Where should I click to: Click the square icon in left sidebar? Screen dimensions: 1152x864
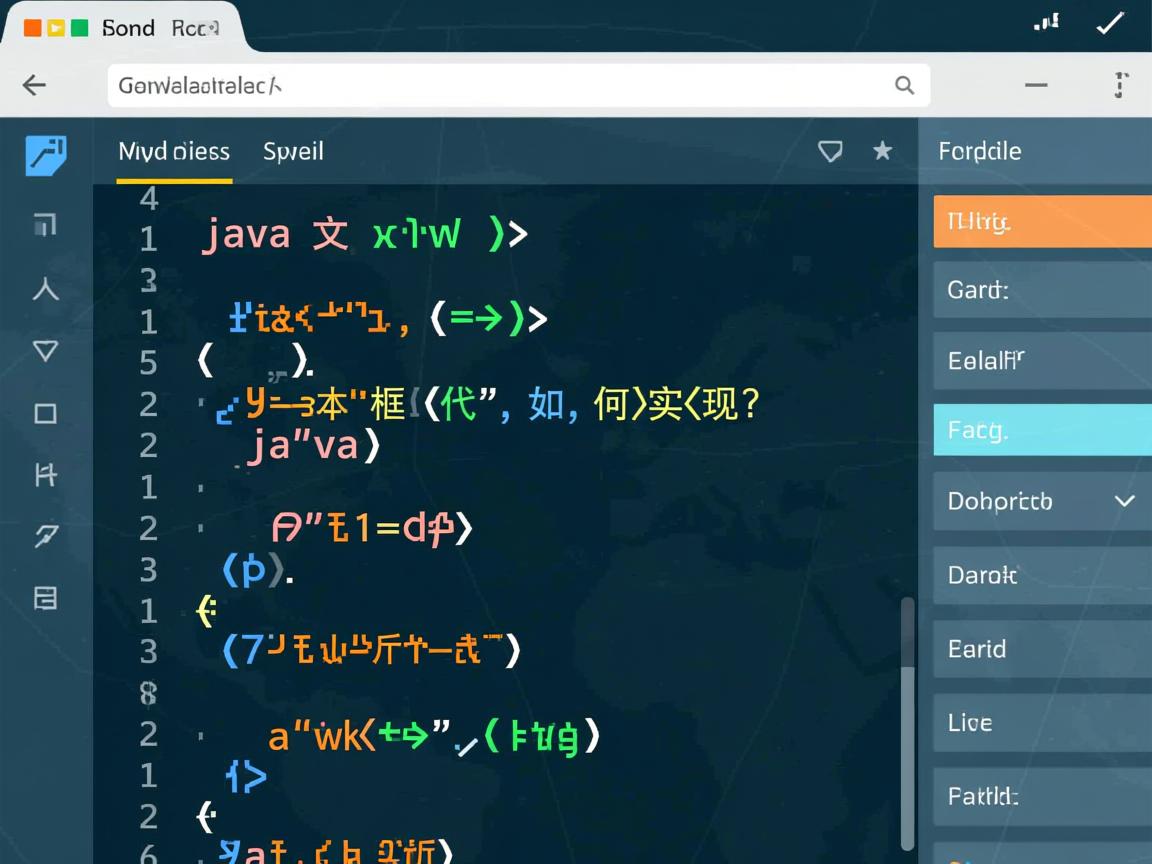(x=45, y=413)
